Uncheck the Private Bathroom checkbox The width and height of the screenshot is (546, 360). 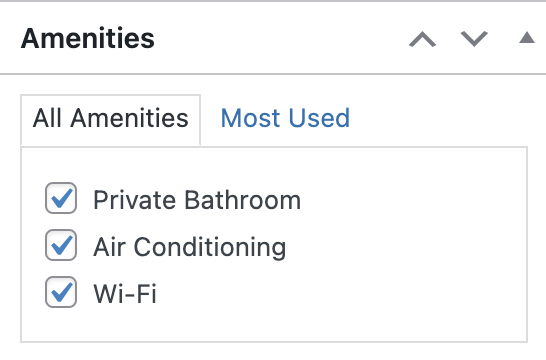(61, 198)
